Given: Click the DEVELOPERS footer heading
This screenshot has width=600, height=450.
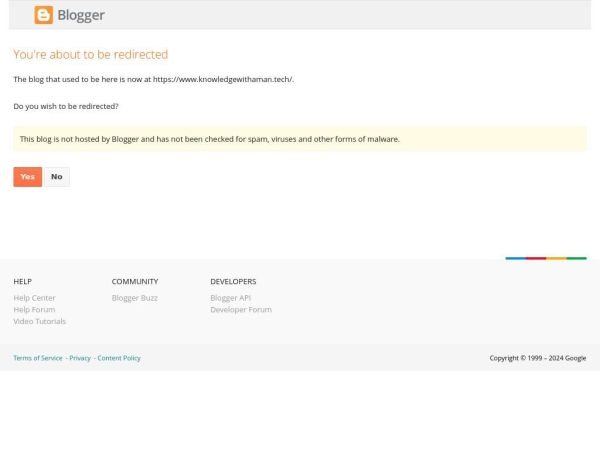Looking at the screenshot, I should point(233,282).
